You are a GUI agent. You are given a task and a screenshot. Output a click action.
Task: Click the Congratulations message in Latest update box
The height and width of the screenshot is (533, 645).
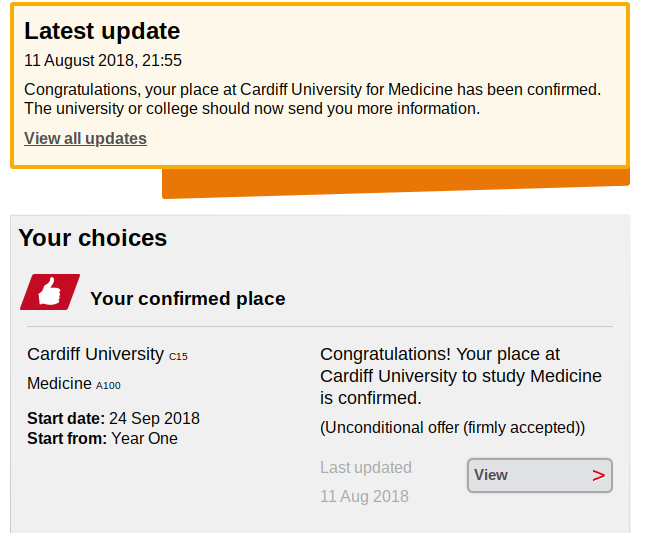click(313, 99)
